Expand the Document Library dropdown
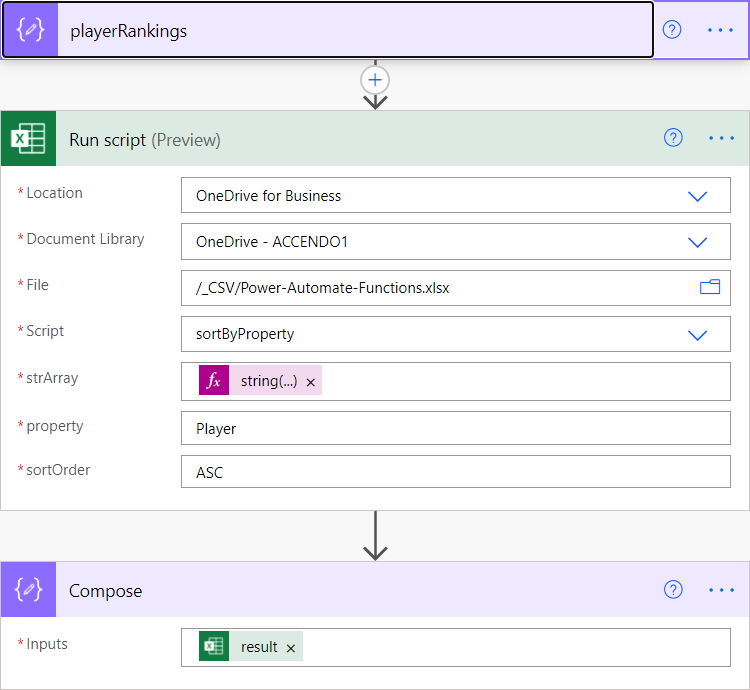This screenshot has height=690, width=750. tap(697, 242)
